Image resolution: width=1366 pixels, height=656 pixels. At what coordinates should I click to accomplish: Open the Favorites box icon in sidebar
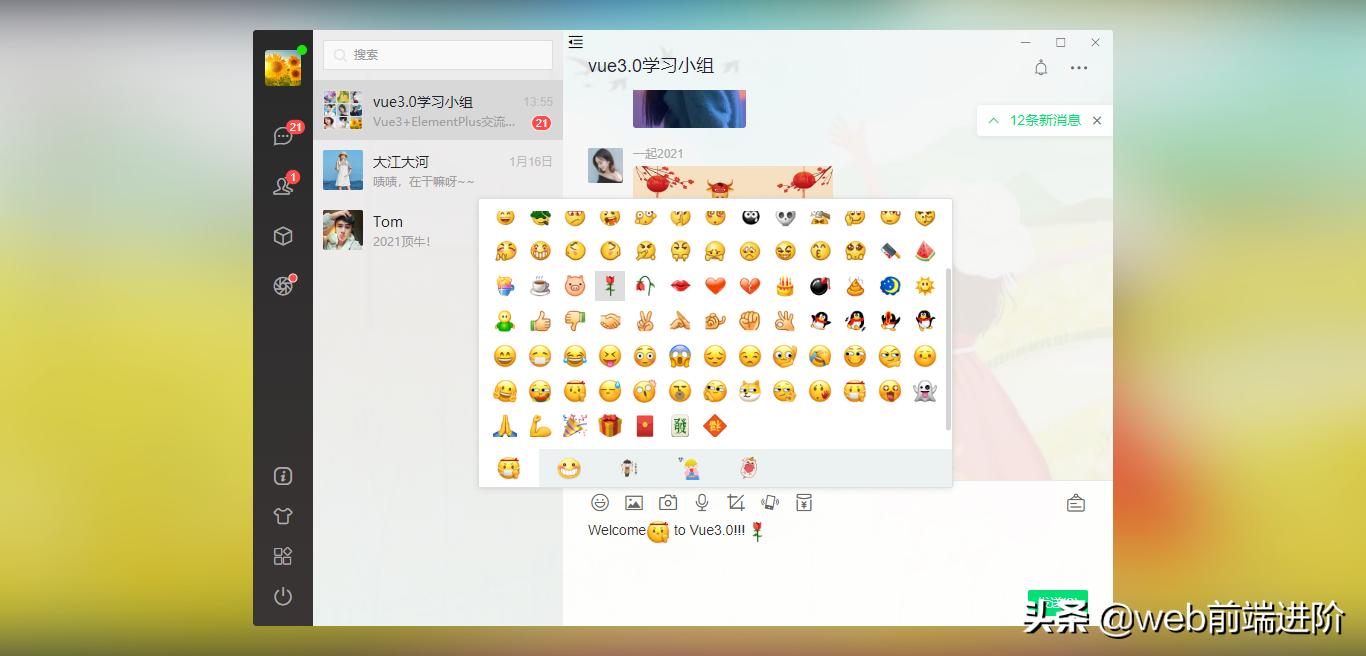pos(283,235)
